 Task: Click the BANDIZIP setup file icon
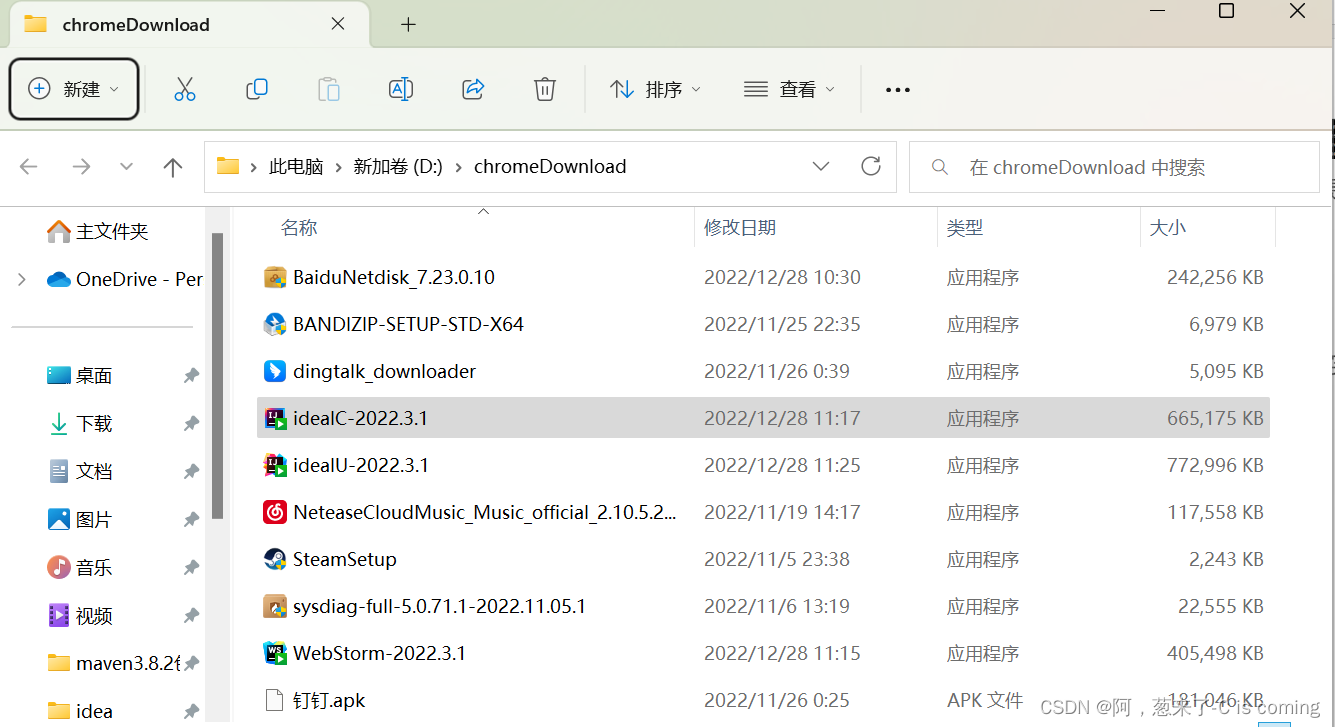pyautogui.click(x=275, y=324)
